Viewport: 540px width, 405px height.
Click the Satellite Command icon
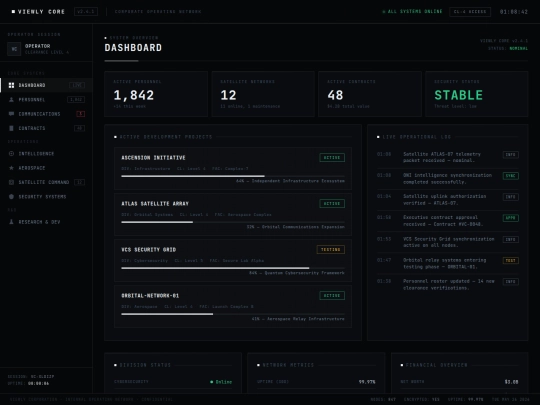pos(11,182)
